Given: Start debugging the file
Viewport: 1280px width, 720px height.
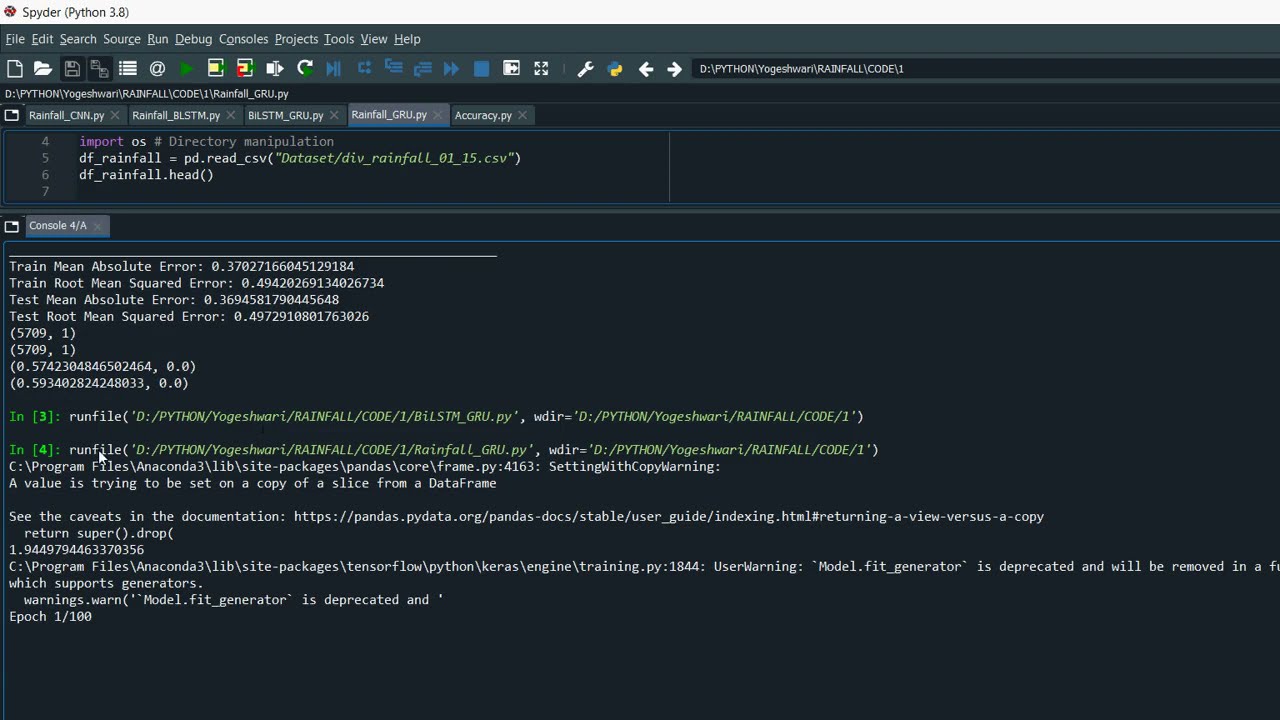Looking at the screenshot, I should (334, 69).
